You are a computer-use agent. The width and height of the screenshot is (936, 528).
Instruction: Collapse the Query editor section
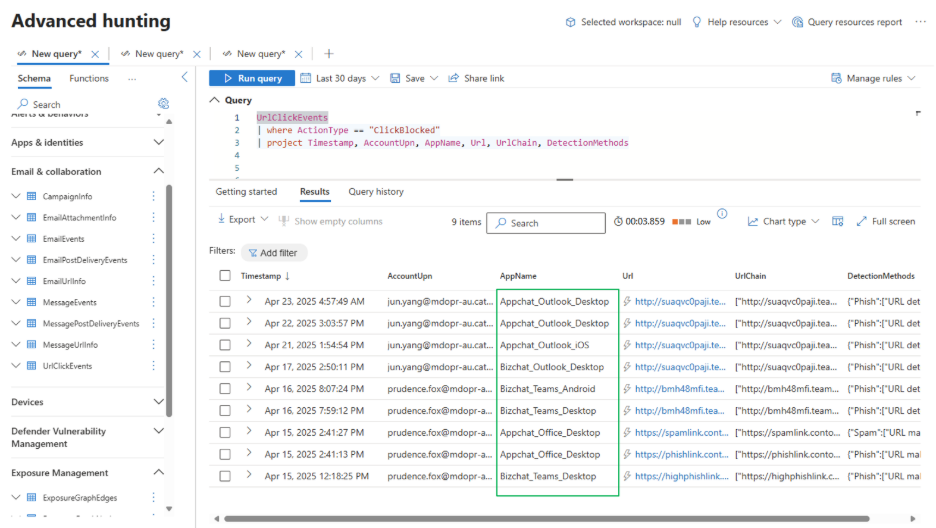coord(214,100)
